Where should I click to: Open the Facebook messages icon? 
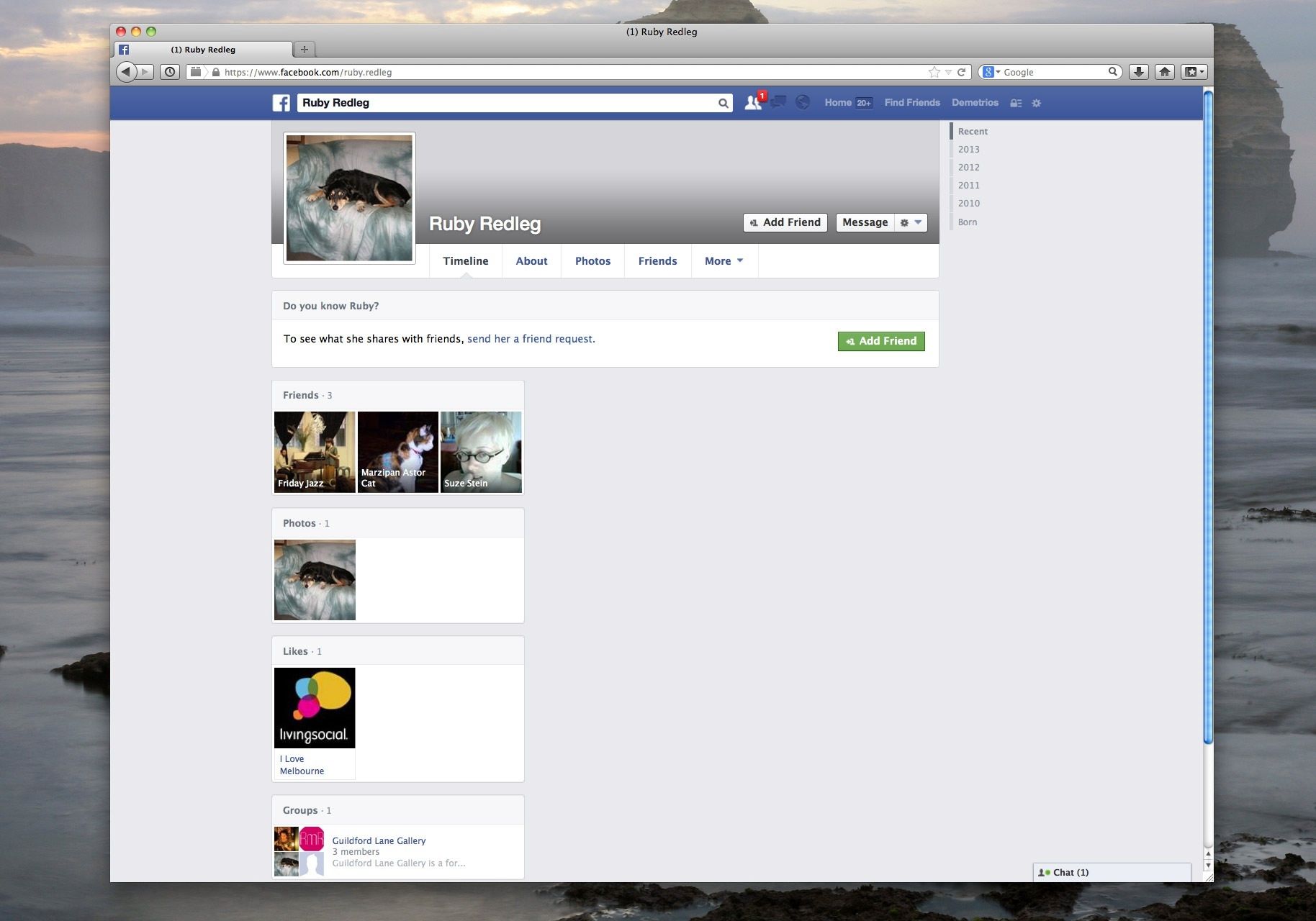click(x=778, y=102)
